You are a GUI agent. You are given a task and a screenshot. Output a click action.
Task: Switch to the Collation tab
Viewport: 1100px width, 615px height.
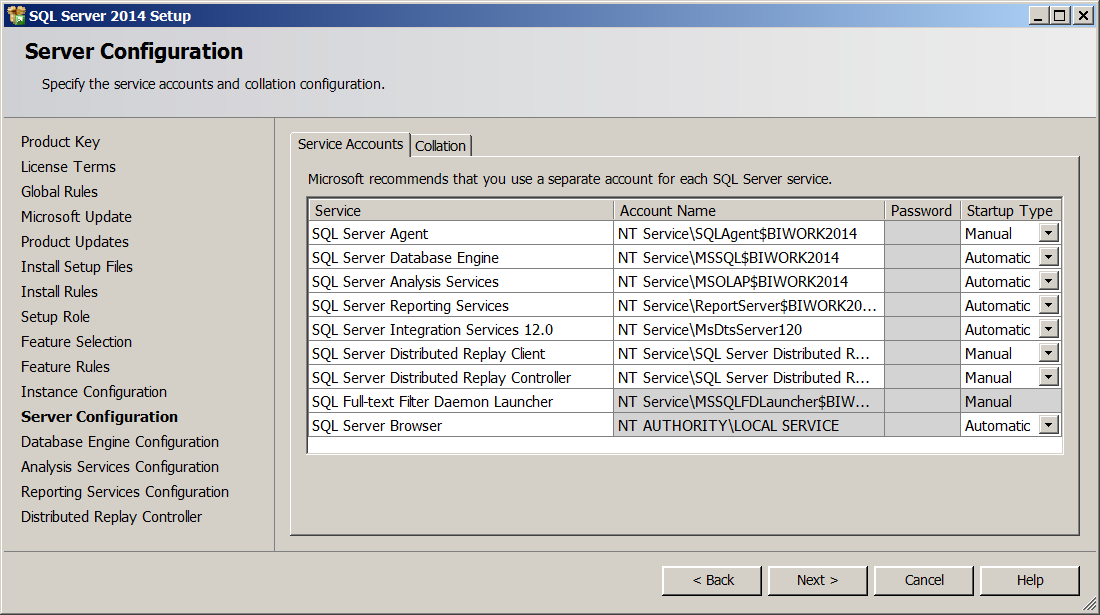440,146
